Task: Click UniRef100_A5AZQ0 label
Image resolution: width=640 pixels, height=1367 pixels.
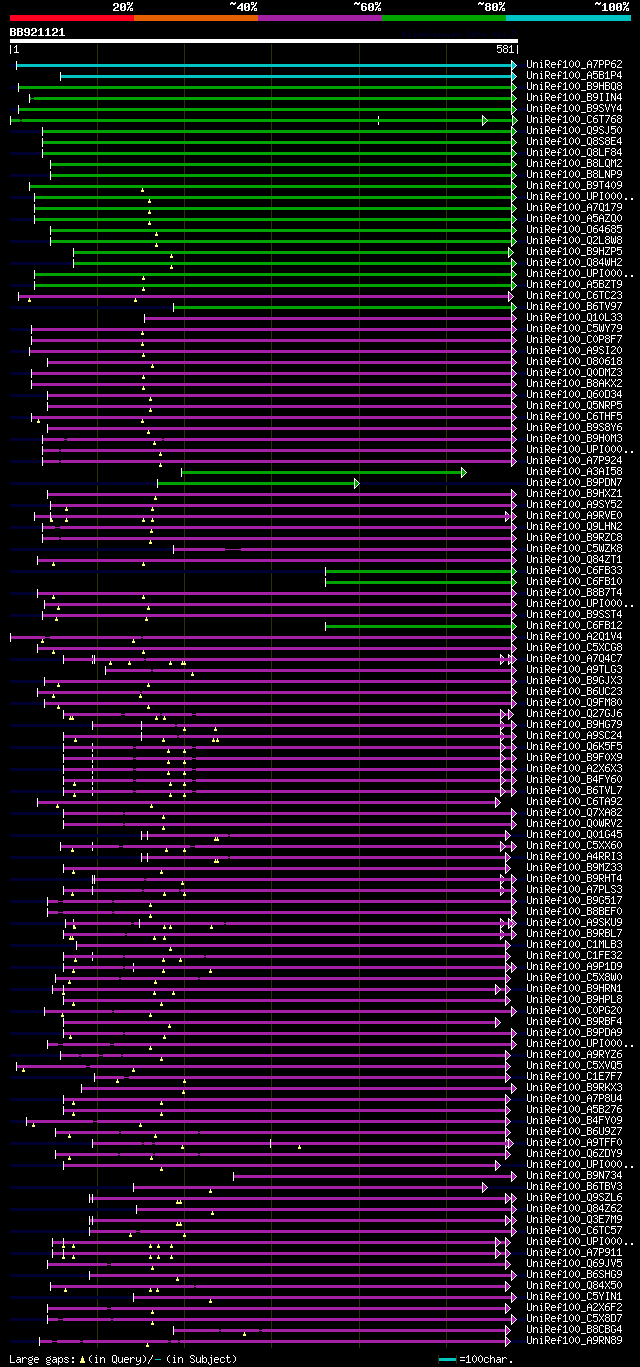Action: point(573,219)
